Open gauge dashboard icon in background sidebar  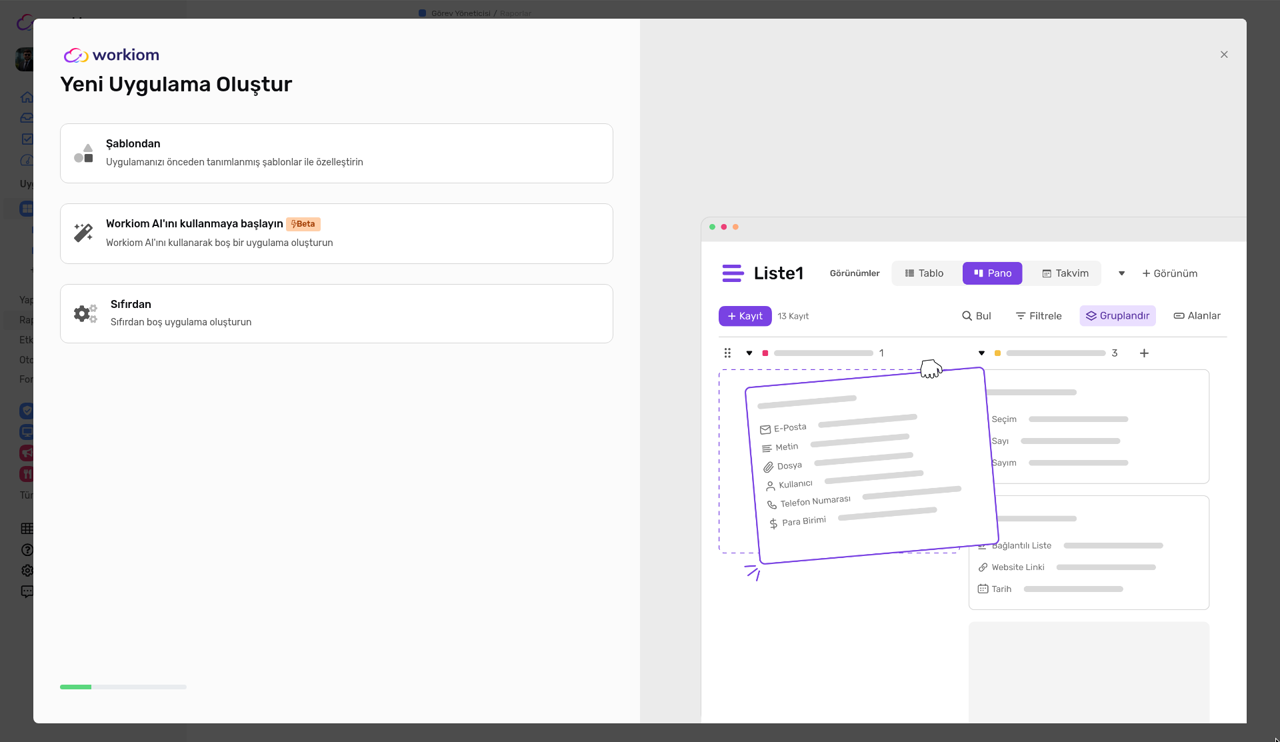(27, 160)
